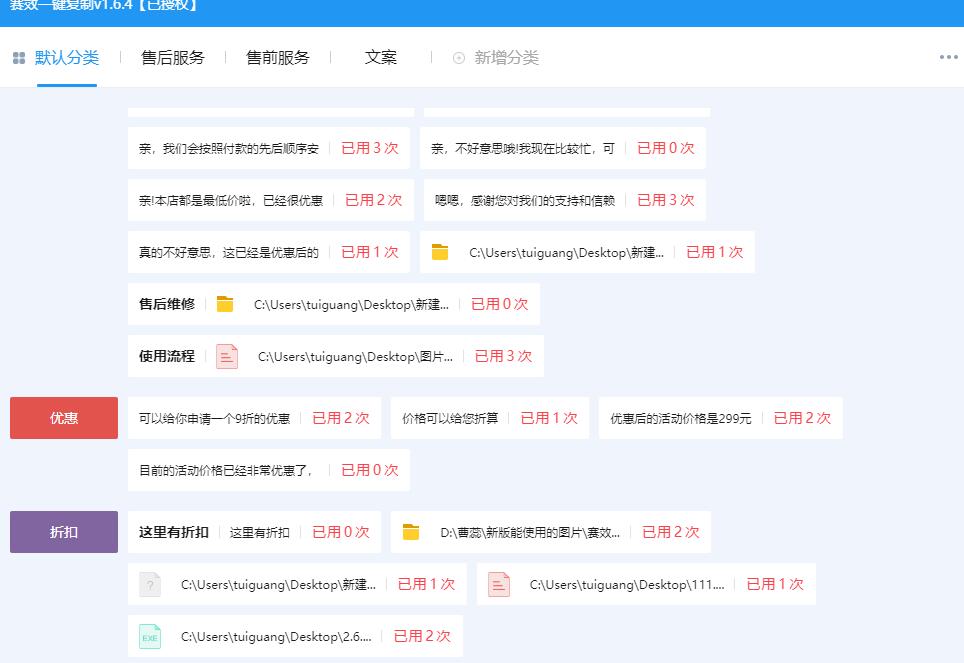
Task: Open the folder icon beside C:\Users\tuiguang\Desktop\新建
Action: 438,252
